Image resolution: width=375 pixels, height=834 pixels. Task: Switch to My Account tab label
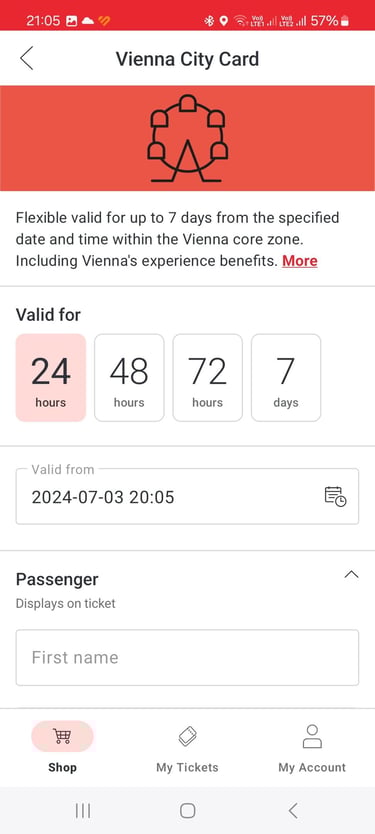[x=312, y=768]
